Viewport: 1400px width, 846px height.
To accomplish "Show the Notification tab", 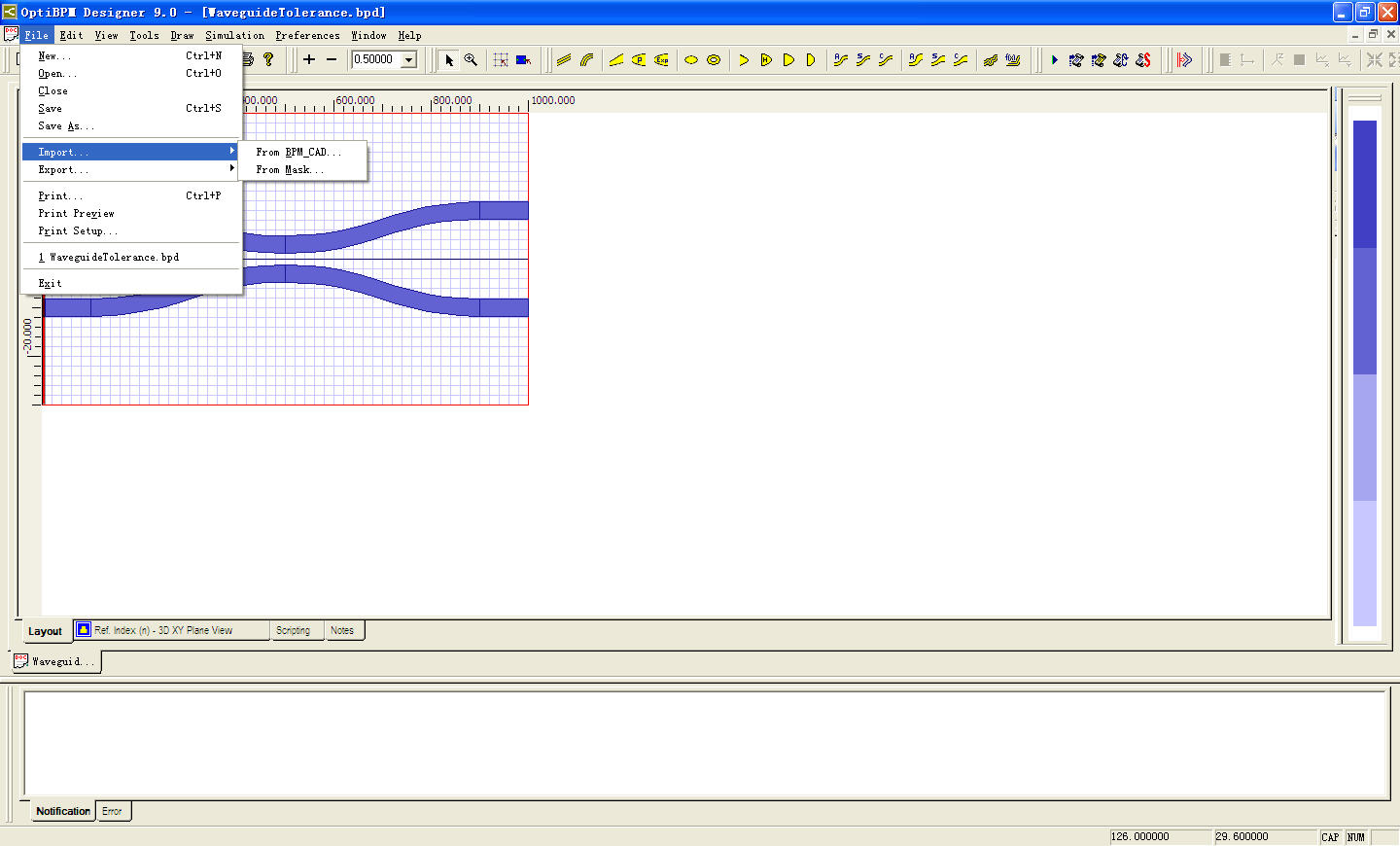I will tap(63, 811).
